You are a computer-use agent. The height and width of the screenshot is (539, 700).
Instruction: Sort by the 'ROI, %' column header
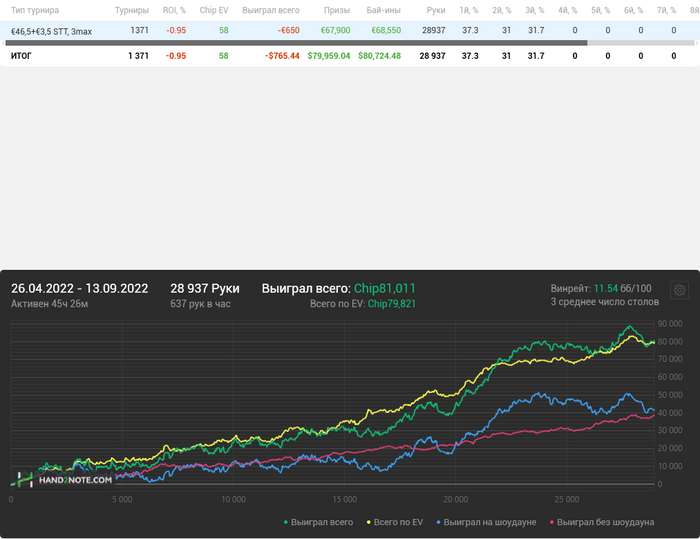174,10
